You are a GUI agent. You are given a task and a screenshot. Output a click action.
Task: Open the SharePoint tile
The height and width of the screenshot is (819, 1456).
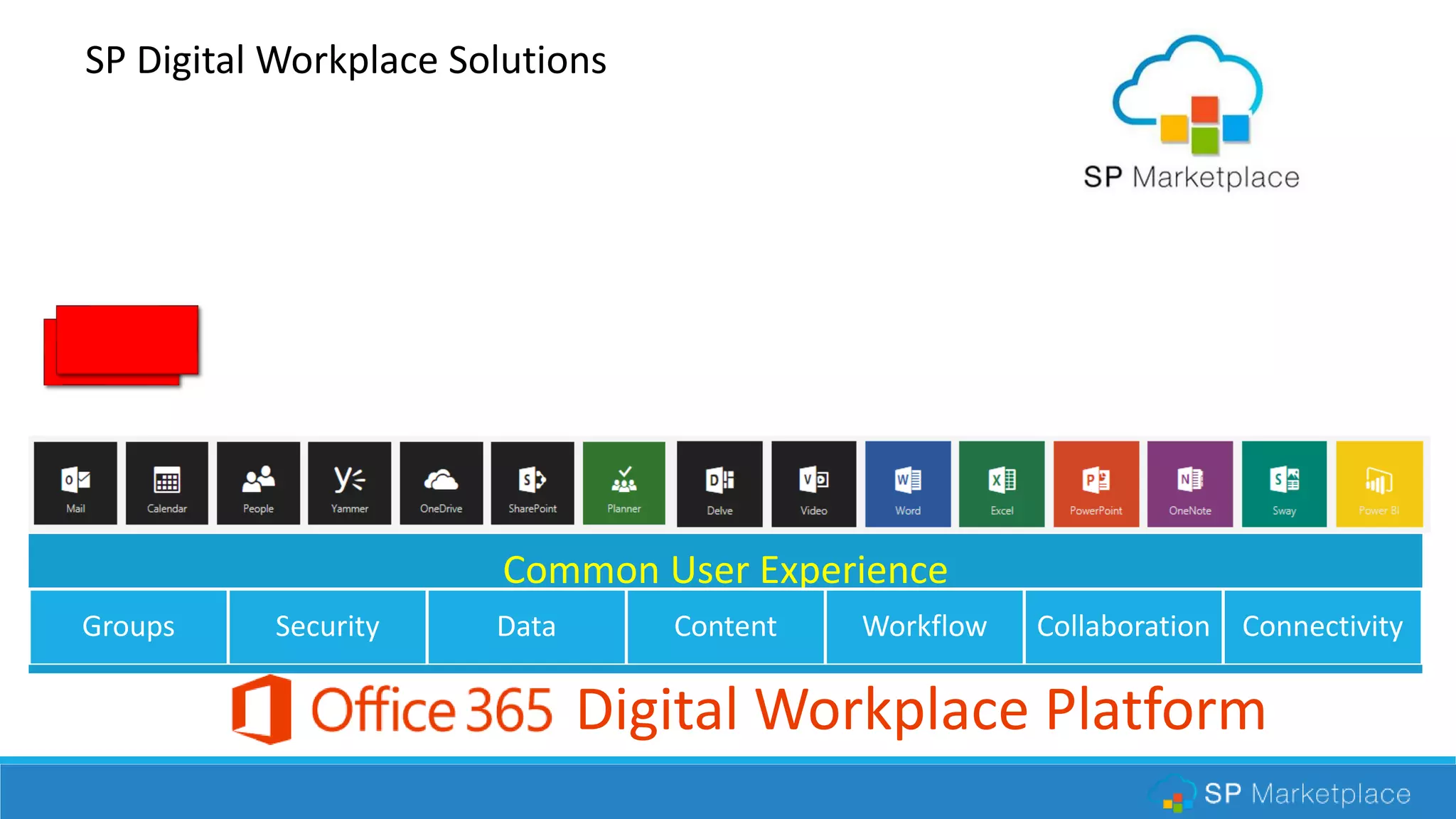point(532,483)
